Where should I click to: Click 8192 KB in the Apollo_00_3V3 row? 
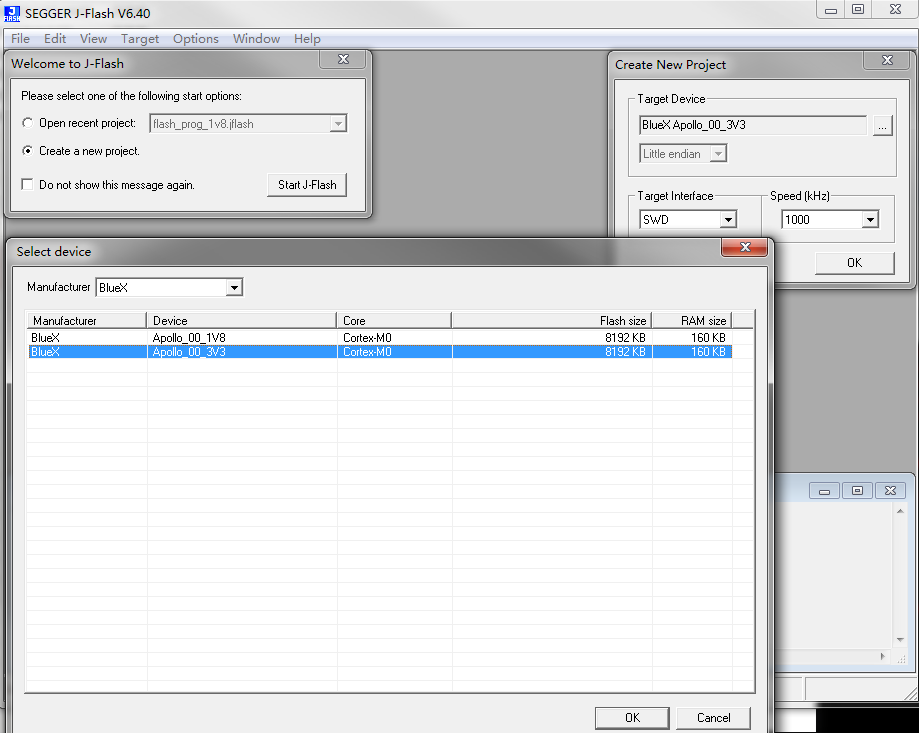pos(625,352)
